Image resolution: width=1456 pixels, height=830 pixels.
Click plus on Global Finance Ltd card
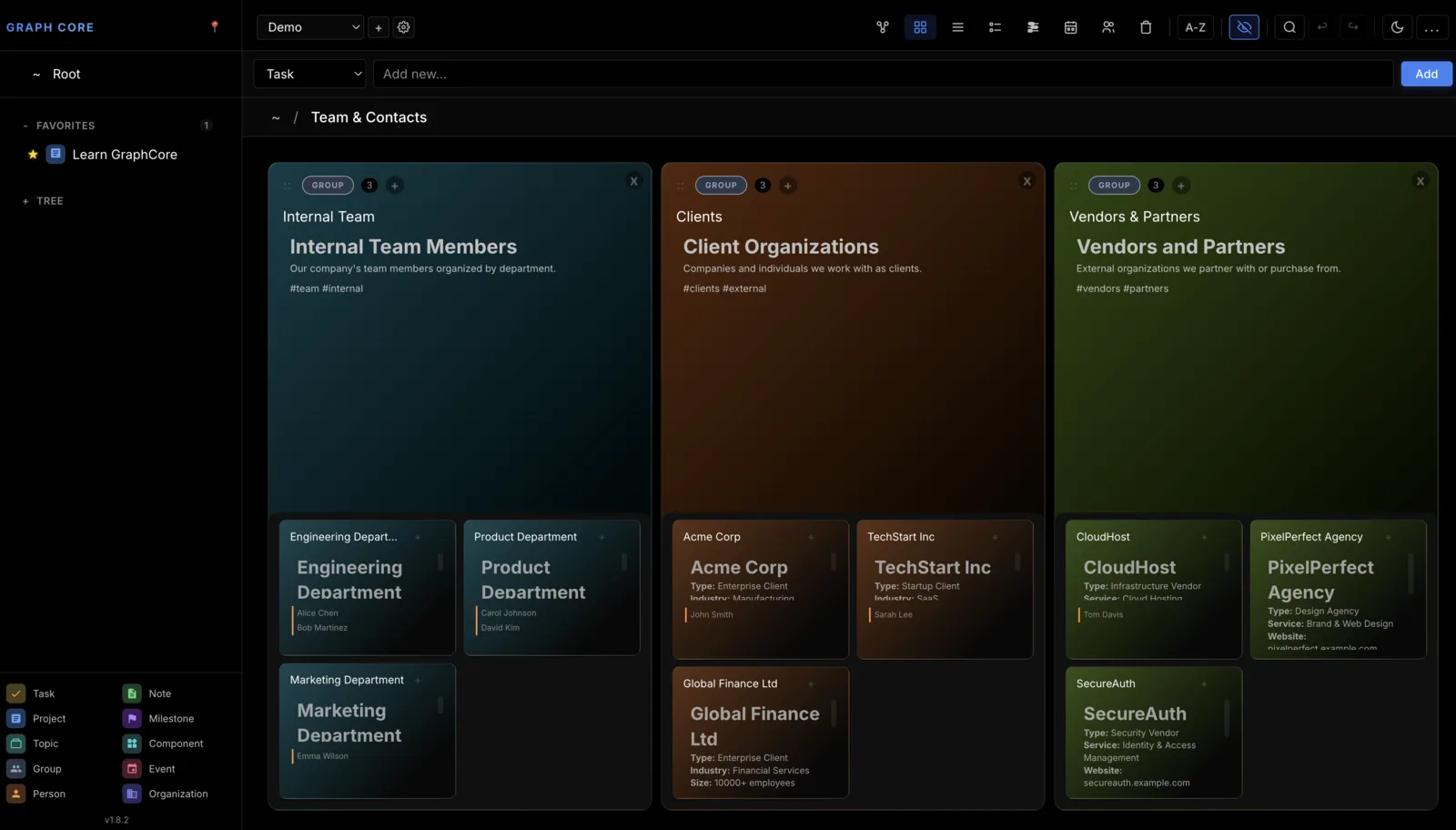[x=811, y=684]
